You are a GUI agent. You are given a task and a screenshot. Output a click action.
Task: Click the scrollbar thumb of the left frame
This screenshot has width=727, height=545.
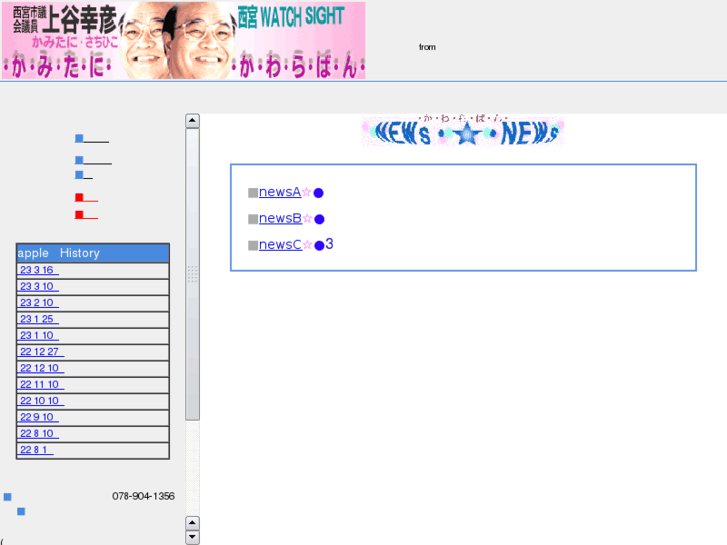pyautogui.click(x=192, y=274)
